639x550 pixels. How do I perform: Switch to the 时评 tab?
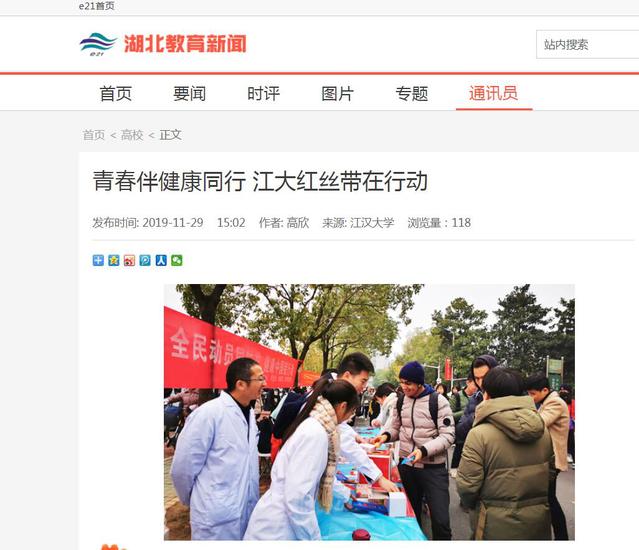[x=264, y=94]
